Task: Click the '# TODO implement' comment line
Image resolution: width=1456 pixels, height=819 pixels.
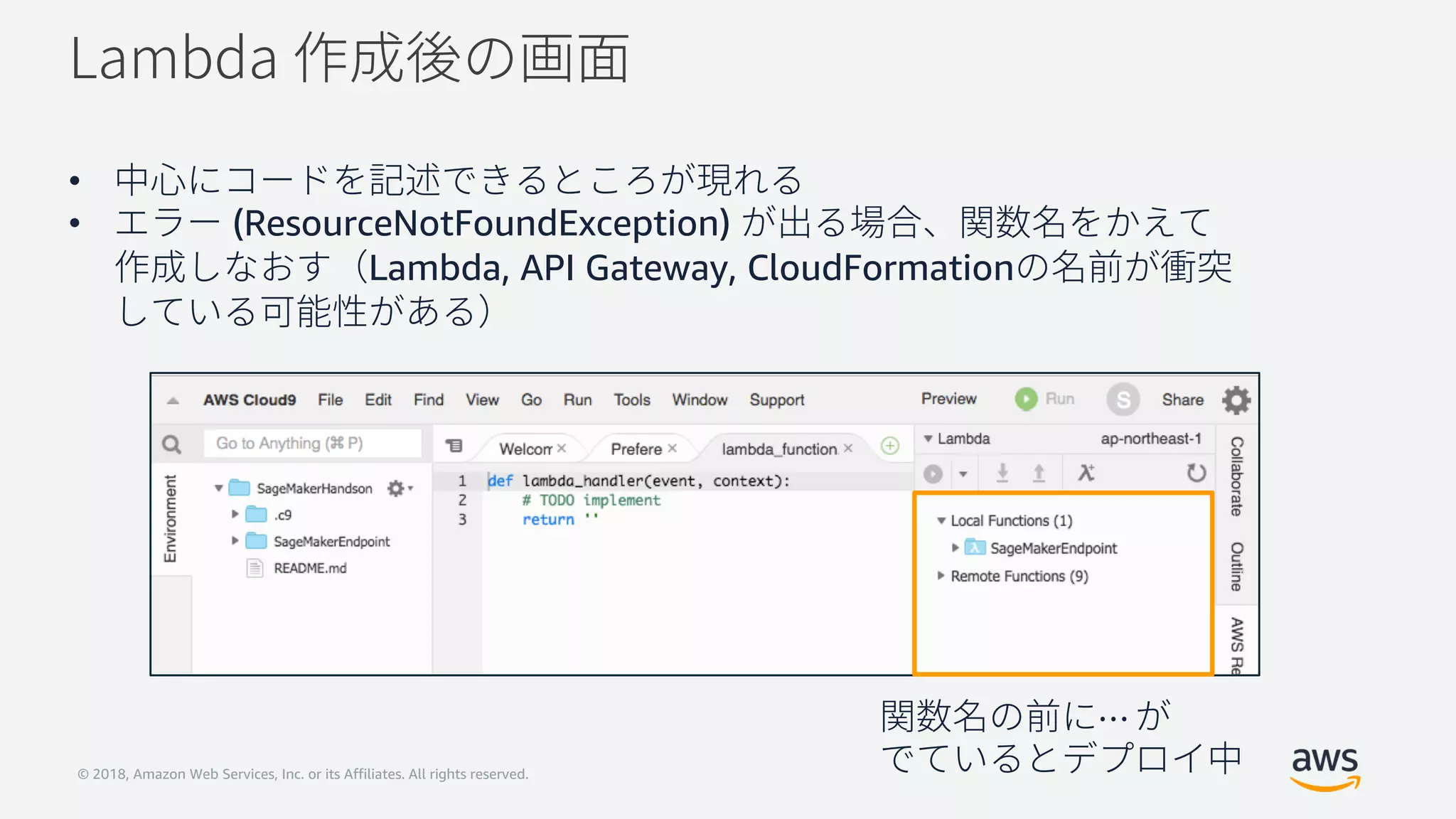Action: 591,500
